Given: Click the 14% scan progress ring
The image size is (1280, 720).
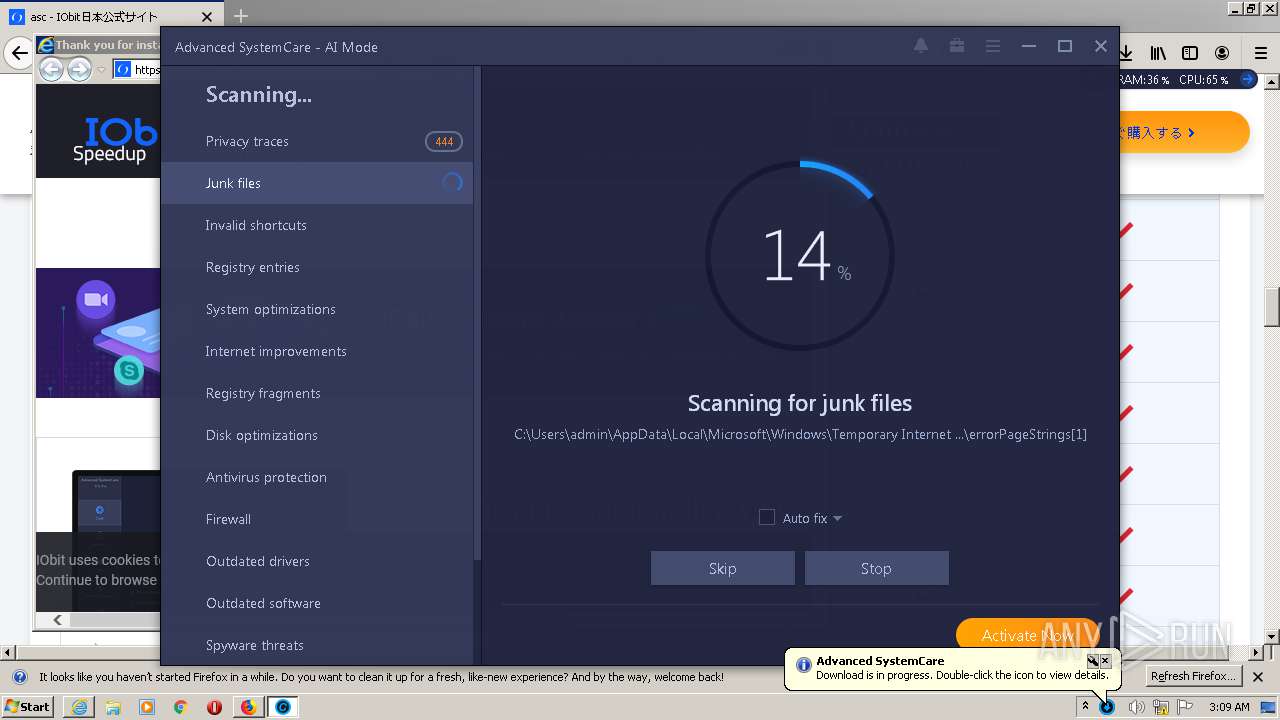Looking at the screenshot, I should (x=800, y=256).
